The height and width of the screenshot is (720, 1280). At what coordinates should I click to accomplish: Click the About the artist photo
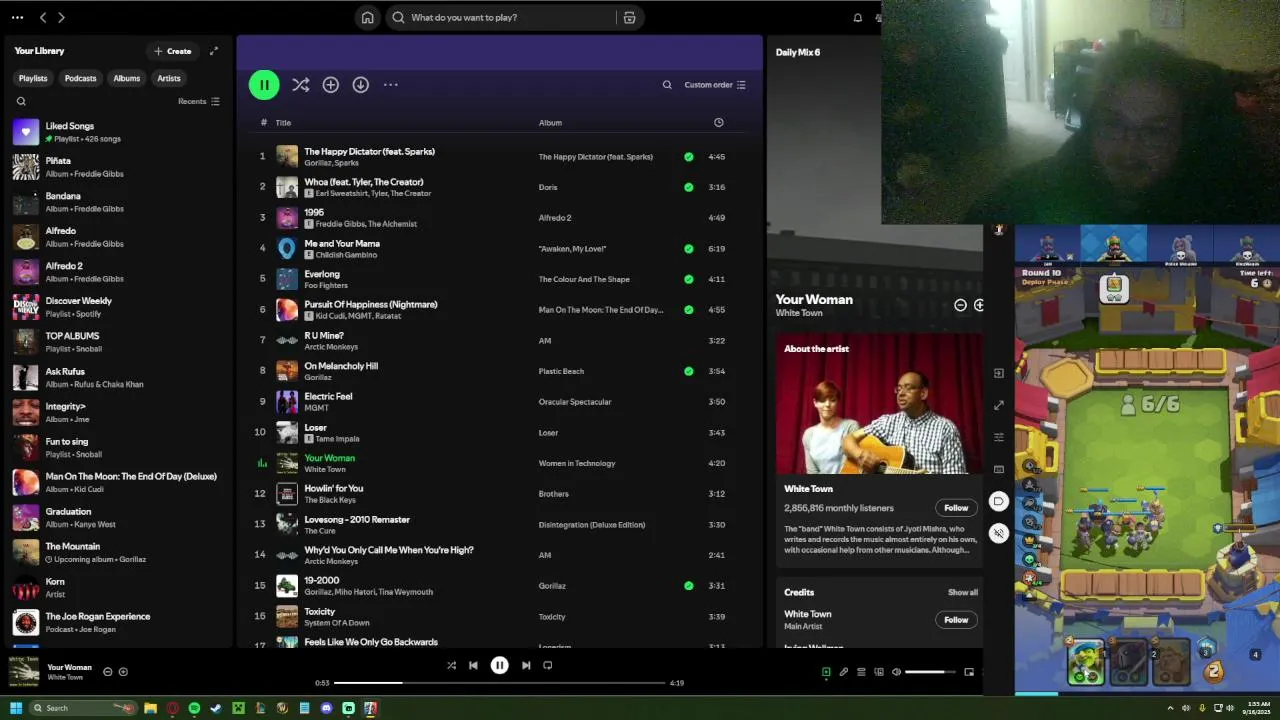click(879, 403)
